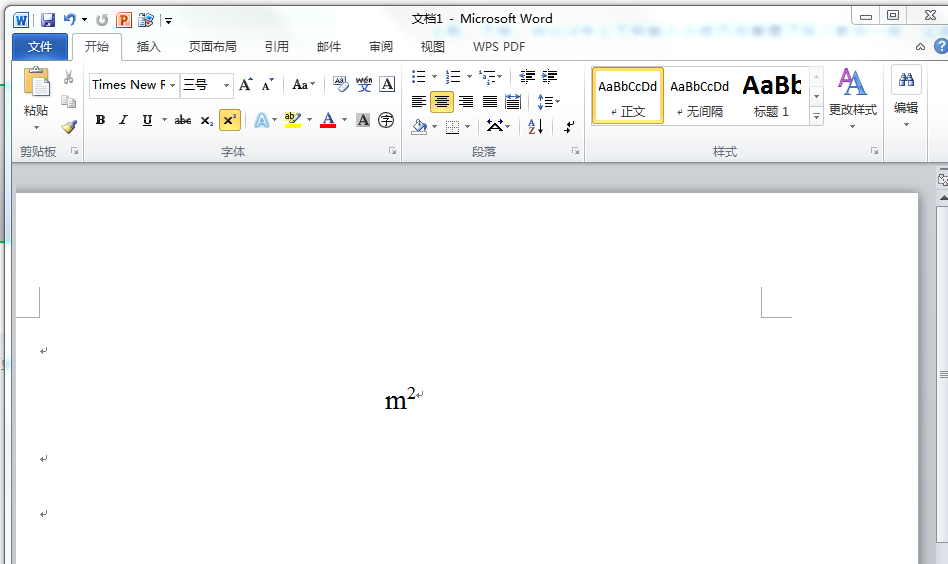Open the phonetic guide (wén) tool
Image resolution: width=948 pixels, height=564 pixels.
pos(364,84)
